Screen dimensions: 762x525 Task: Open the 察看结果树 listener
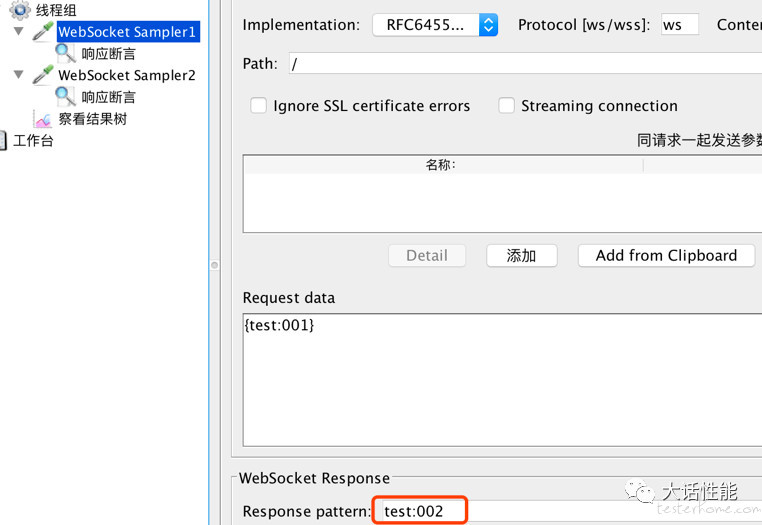click(92, 119)
